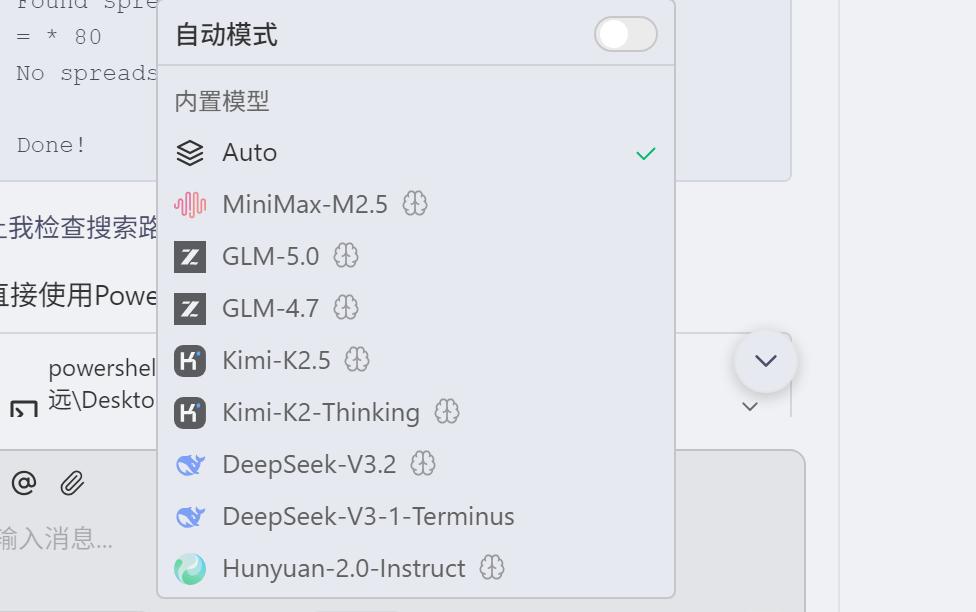The image size is (976, 612).
Task: Select the Kimi-K2-Thinking model
Action: pyautogui.click(x=320, y=412)
